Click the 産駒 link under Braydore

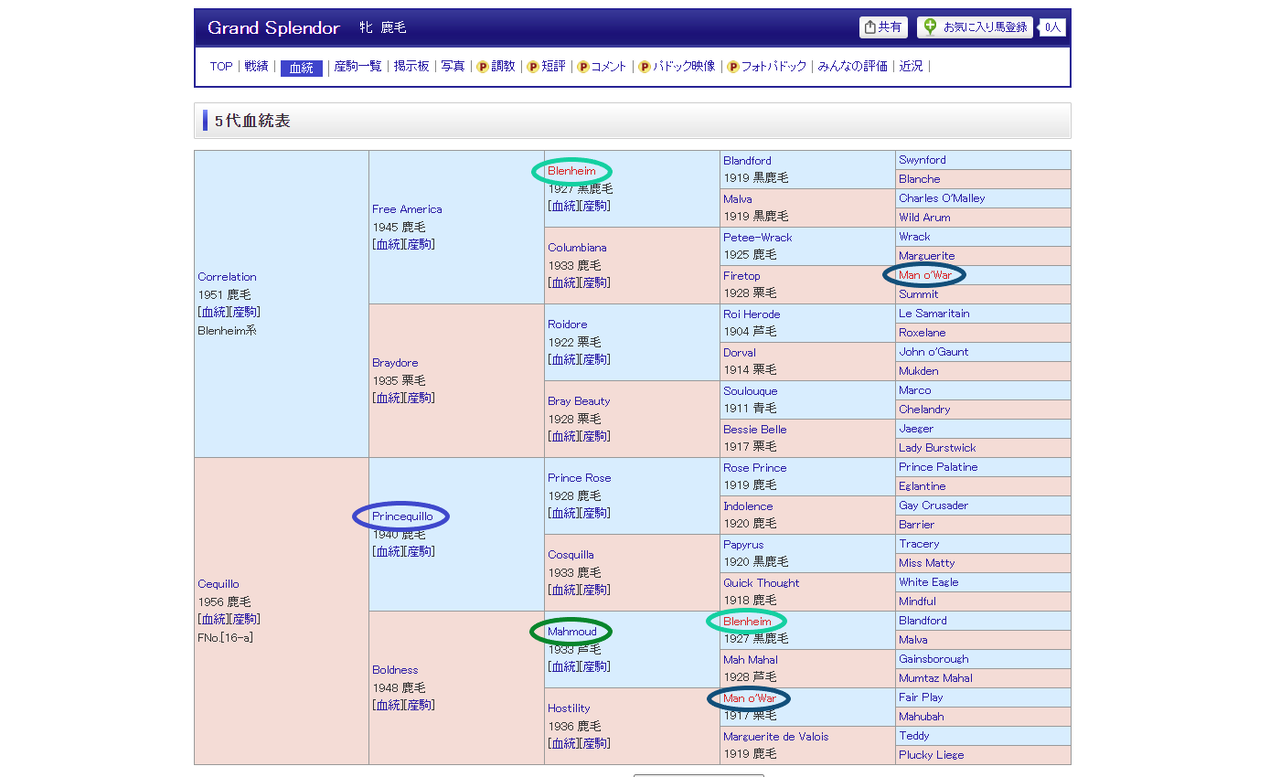[x=419, y=398]
